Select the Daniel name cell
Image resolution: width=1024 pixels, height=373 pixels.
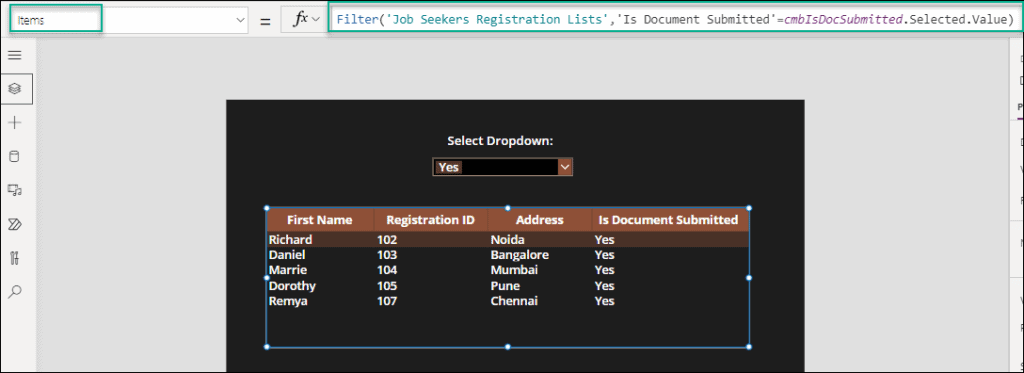tap(287, 255)
